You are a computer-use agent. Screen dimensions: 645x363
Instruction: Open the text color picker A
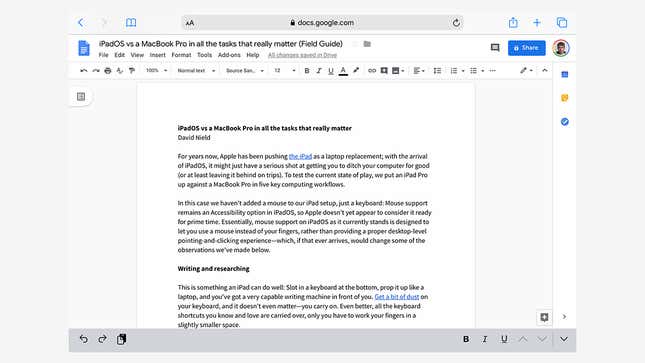coord(343,71)
